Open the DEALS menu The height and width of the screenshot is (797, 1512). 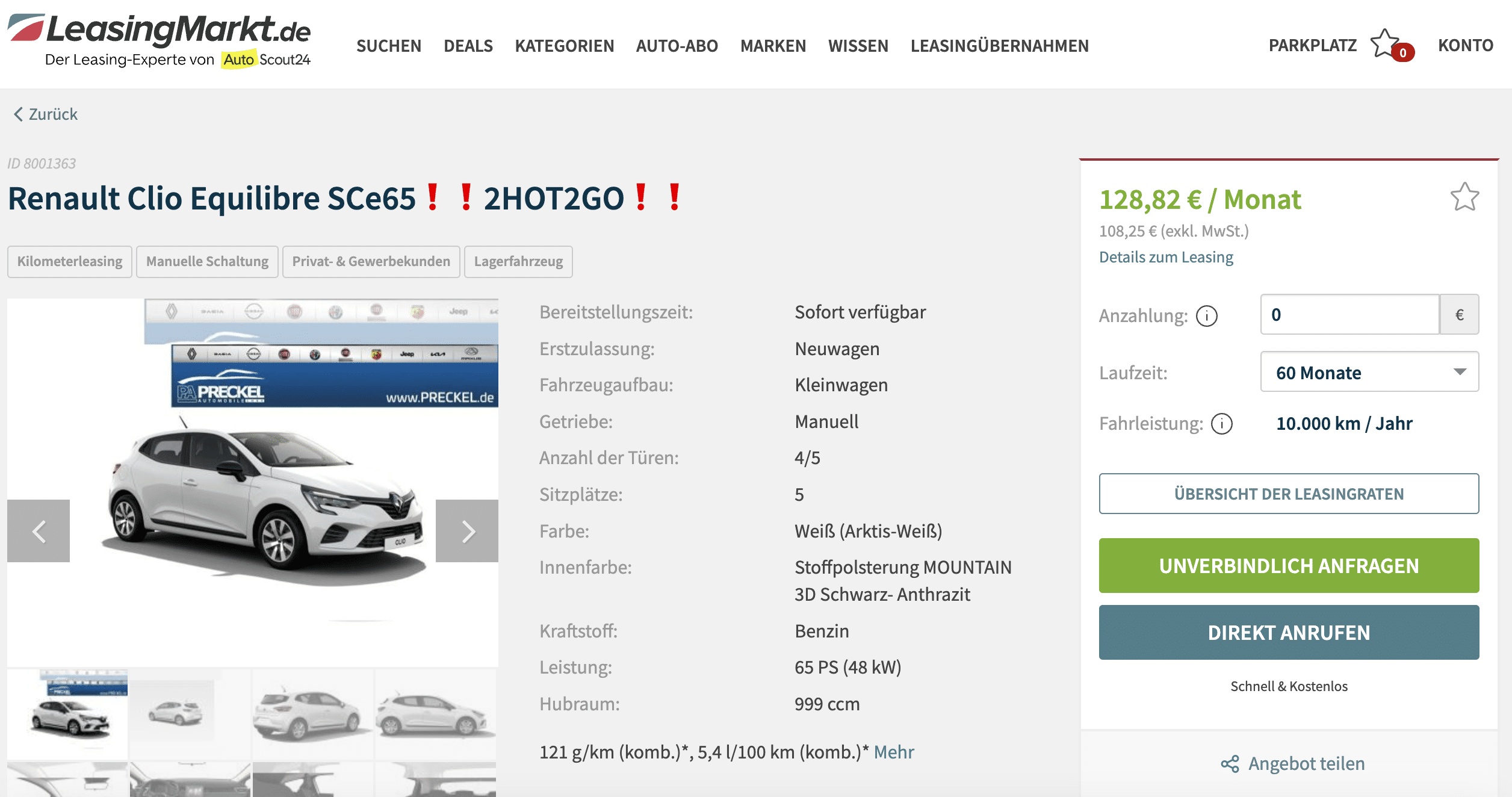coord(468,46)
